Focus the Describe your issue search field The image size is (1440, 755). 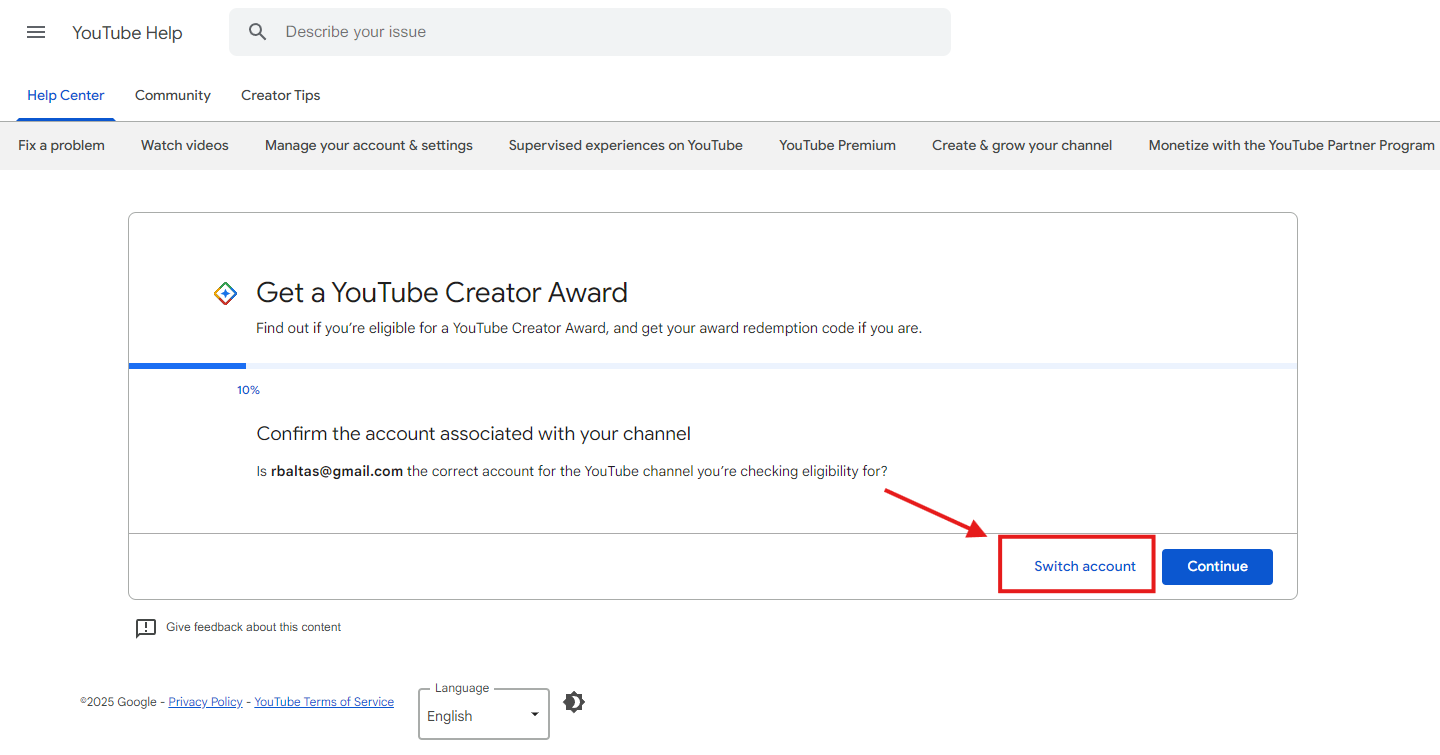tap(590, 32)
